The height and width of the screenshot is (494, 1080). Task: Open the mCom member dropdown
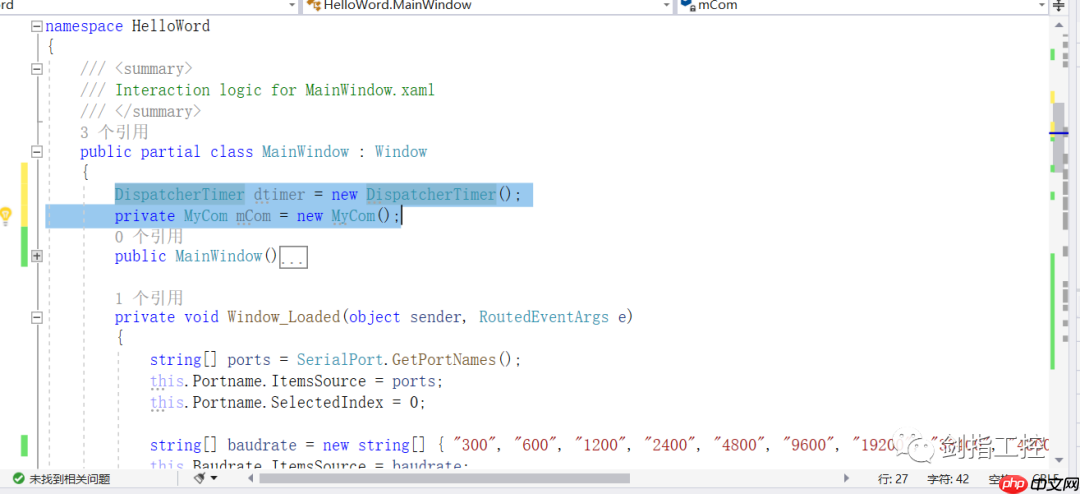pos(1041,6)
